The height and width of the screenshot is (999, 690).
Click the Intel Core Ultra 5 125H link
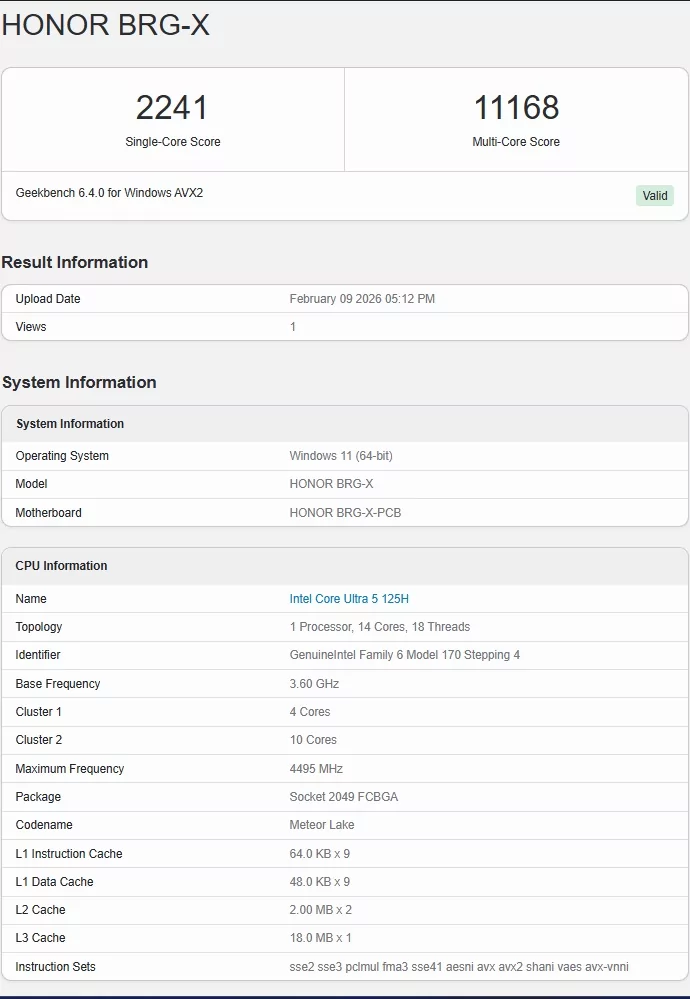pyautogui.click(x=349, y=599)
